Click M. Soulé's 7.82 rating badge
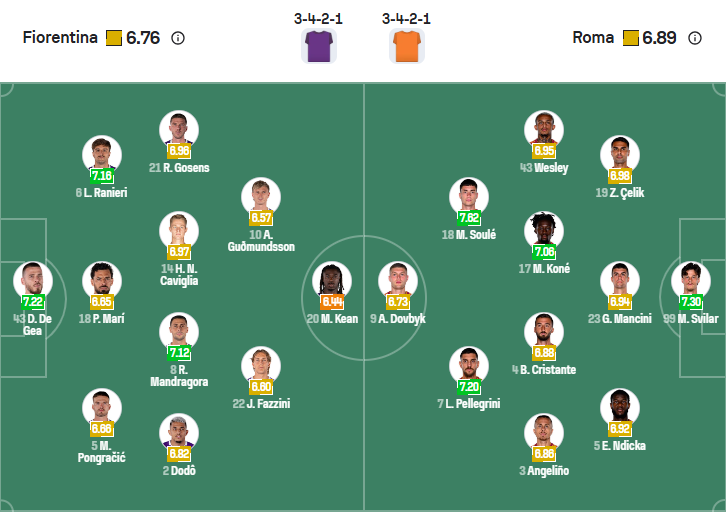The height and width of the screenshot is (512, 726). point(468,218)
